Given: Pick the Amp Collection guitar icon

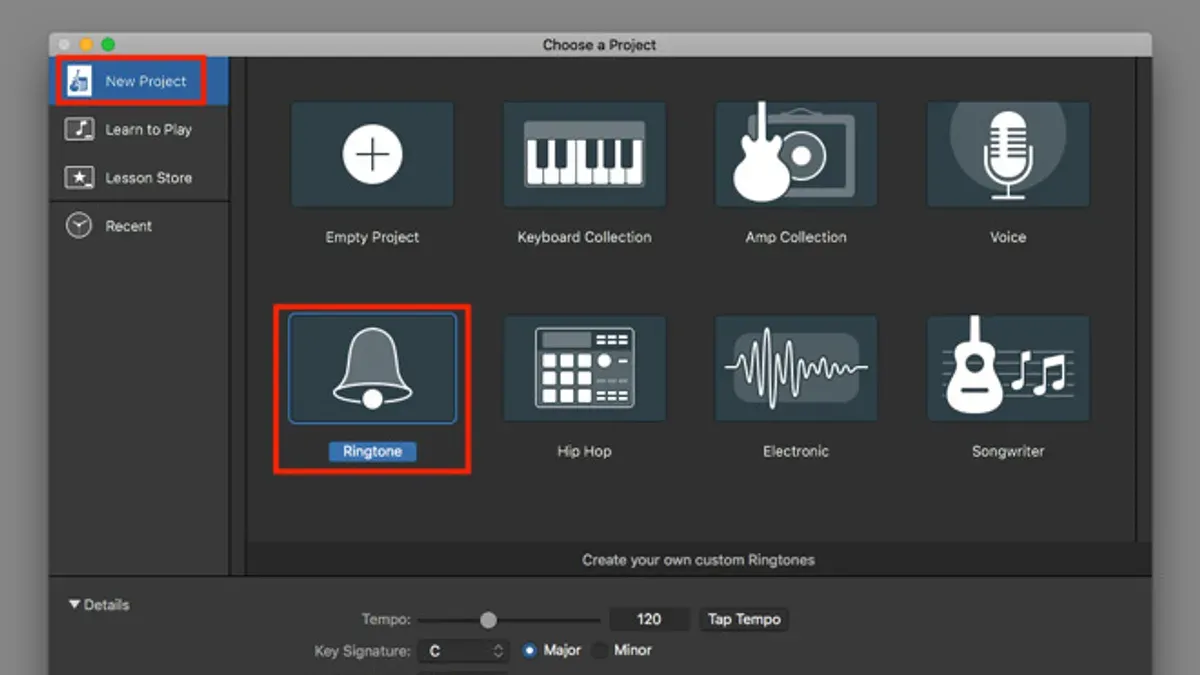Looking at the screenshot, I should (x=796, y=154).
